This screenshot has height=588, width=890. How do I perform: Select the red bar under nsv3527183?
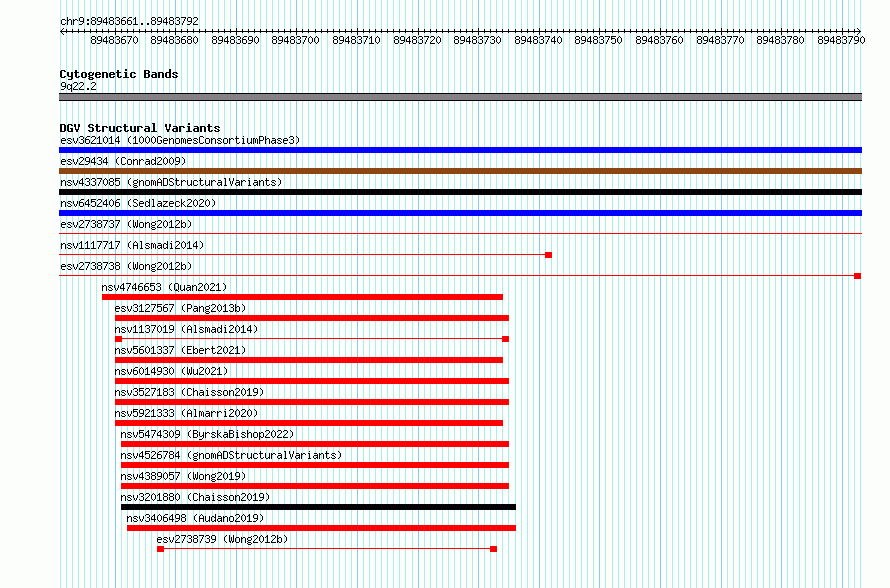point(312,402)
